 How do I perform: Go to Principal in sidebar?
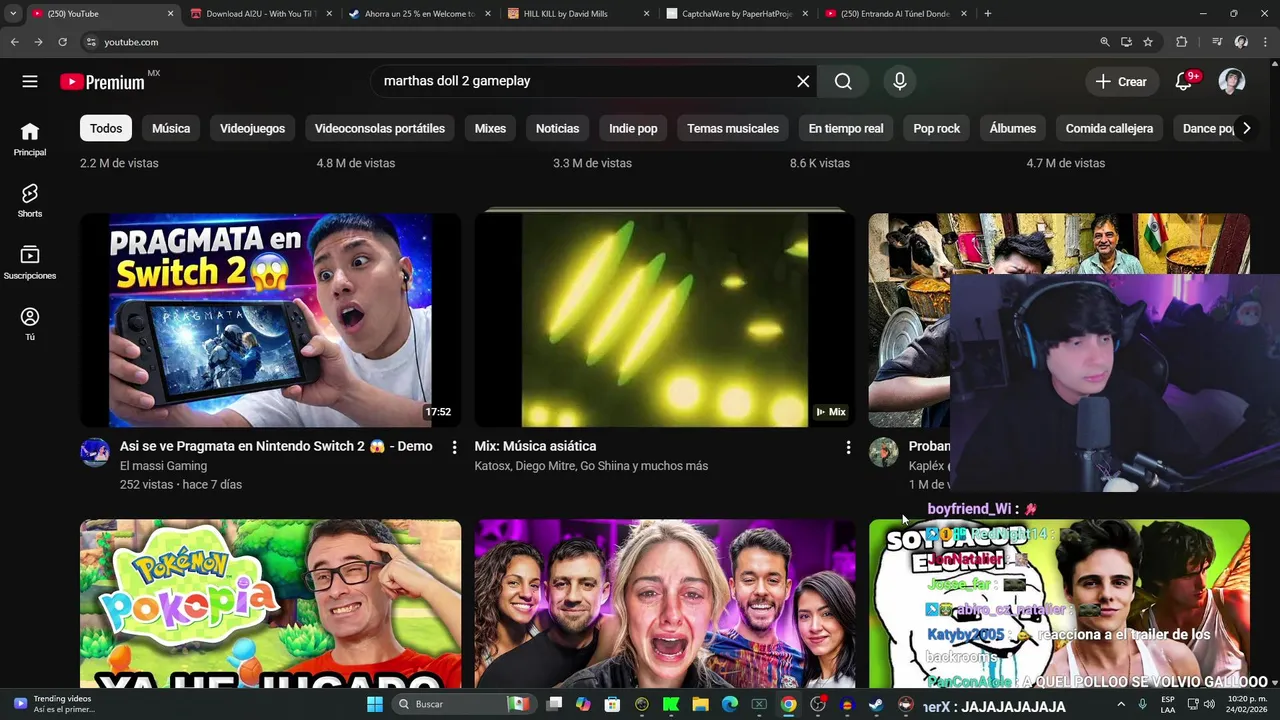click(30, 139)
